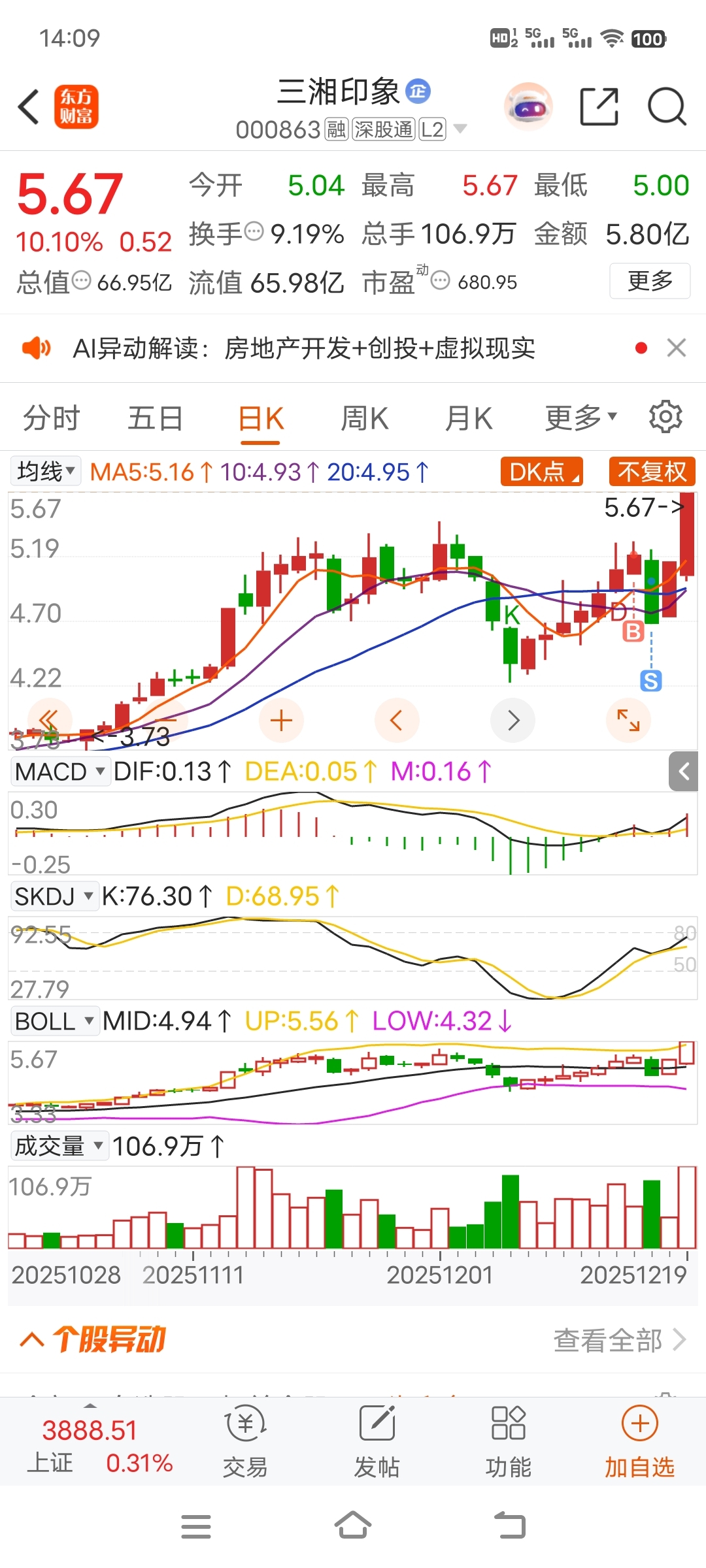706x1568 pixels.
Task: Open chart settings gear icon
Action: click(x=665, y=417)
